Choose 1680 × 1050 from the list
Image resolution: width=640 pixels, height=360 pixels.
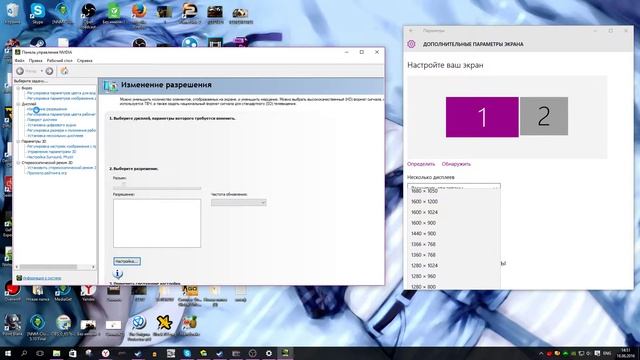click(x=454, y=191)
